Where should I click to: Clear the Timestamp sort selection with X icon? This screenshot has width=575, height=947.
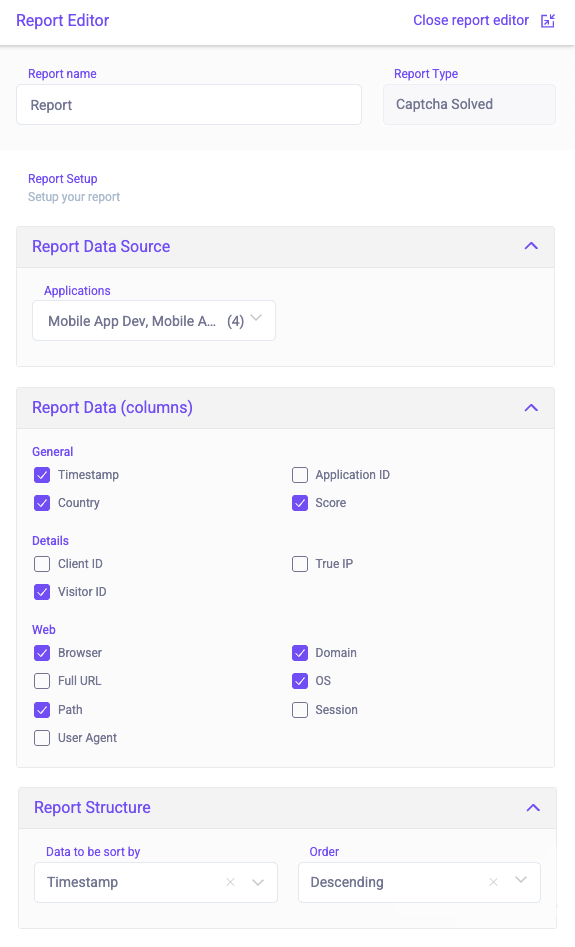[x=230, y=882]
